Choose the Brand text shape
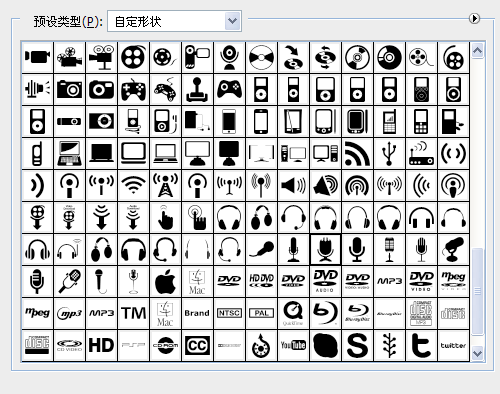 pyautogui.click(x=197, y=313)
